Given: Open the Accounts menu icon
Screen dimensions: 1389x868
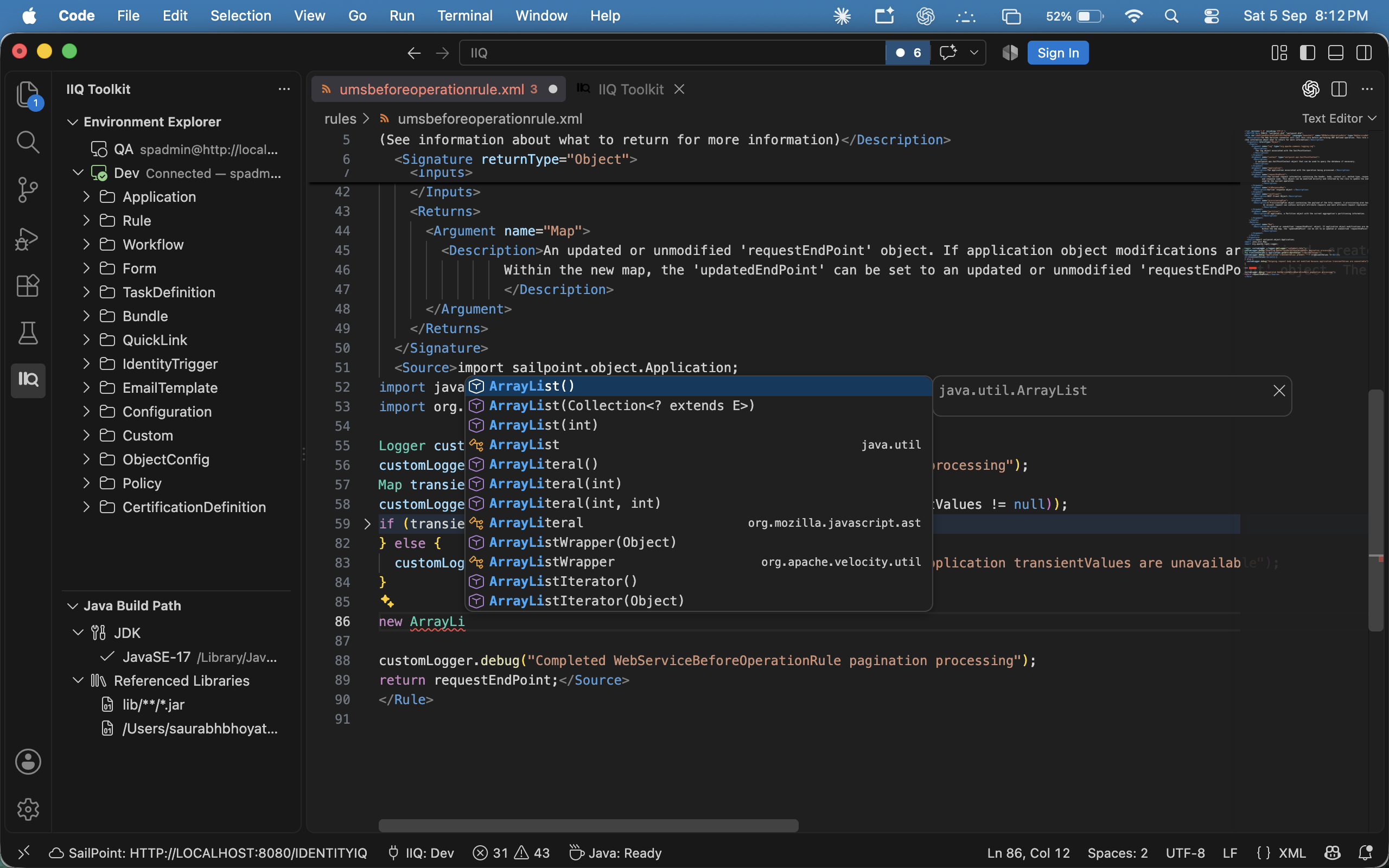Looking at the screenshot, I should (28, 762).
